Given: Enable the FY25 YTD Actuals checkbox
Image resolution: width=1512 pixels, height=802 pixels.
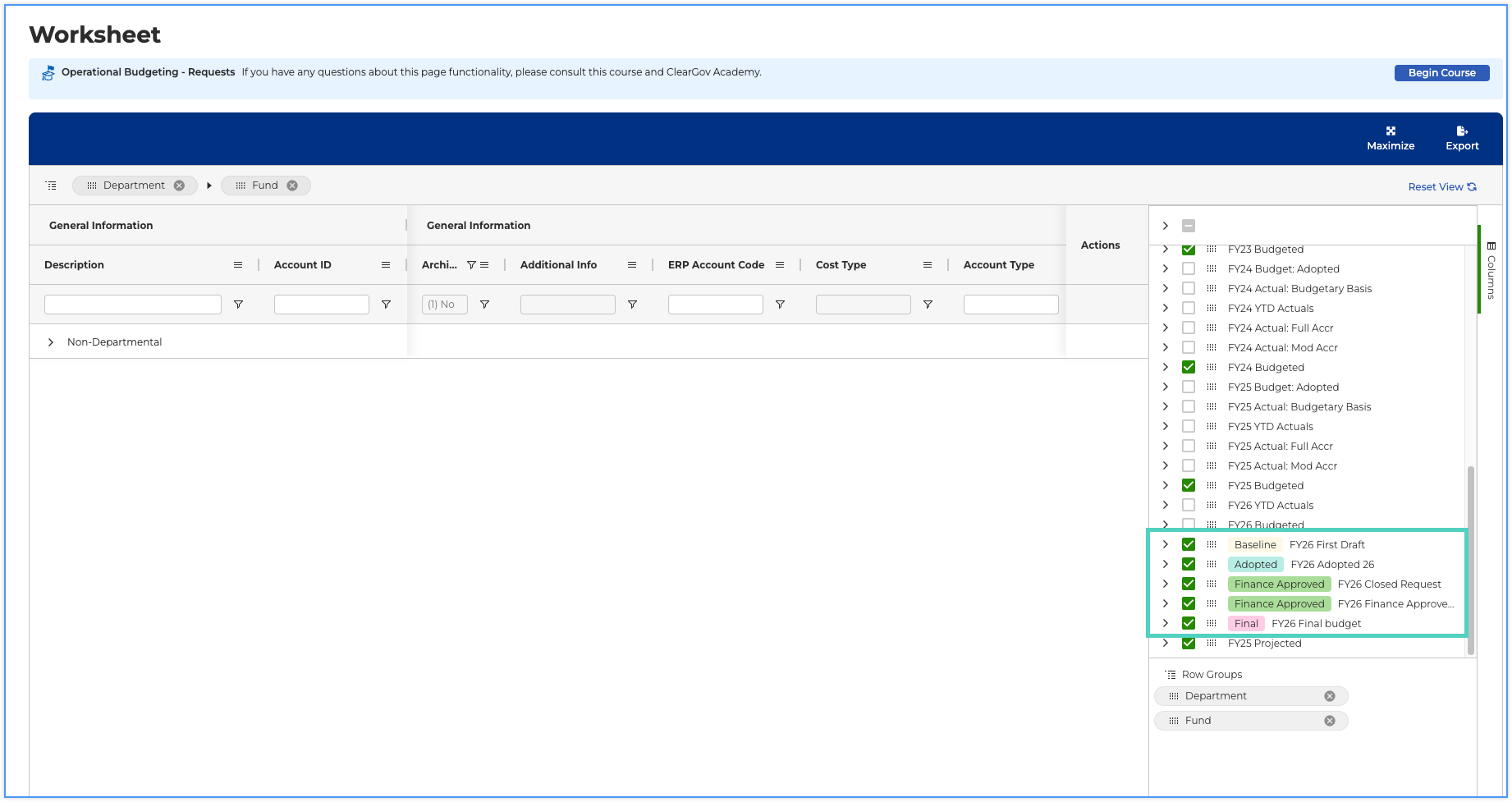Looking at the screenshot, I should click(1189, 427).
